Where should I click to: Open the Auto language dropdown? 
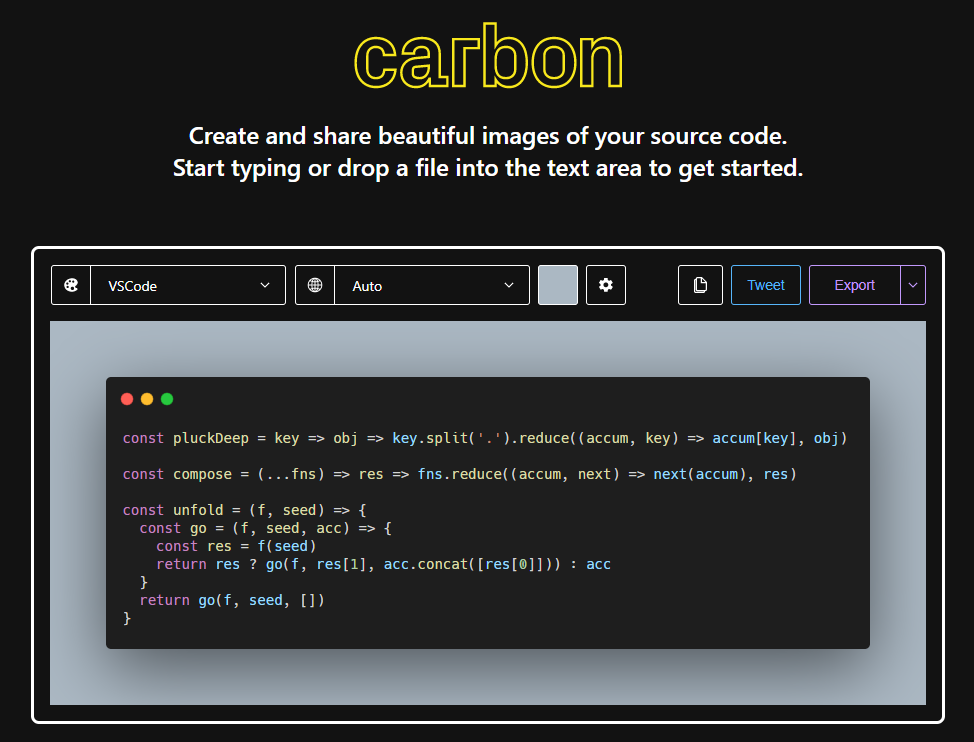pos(432,285)
